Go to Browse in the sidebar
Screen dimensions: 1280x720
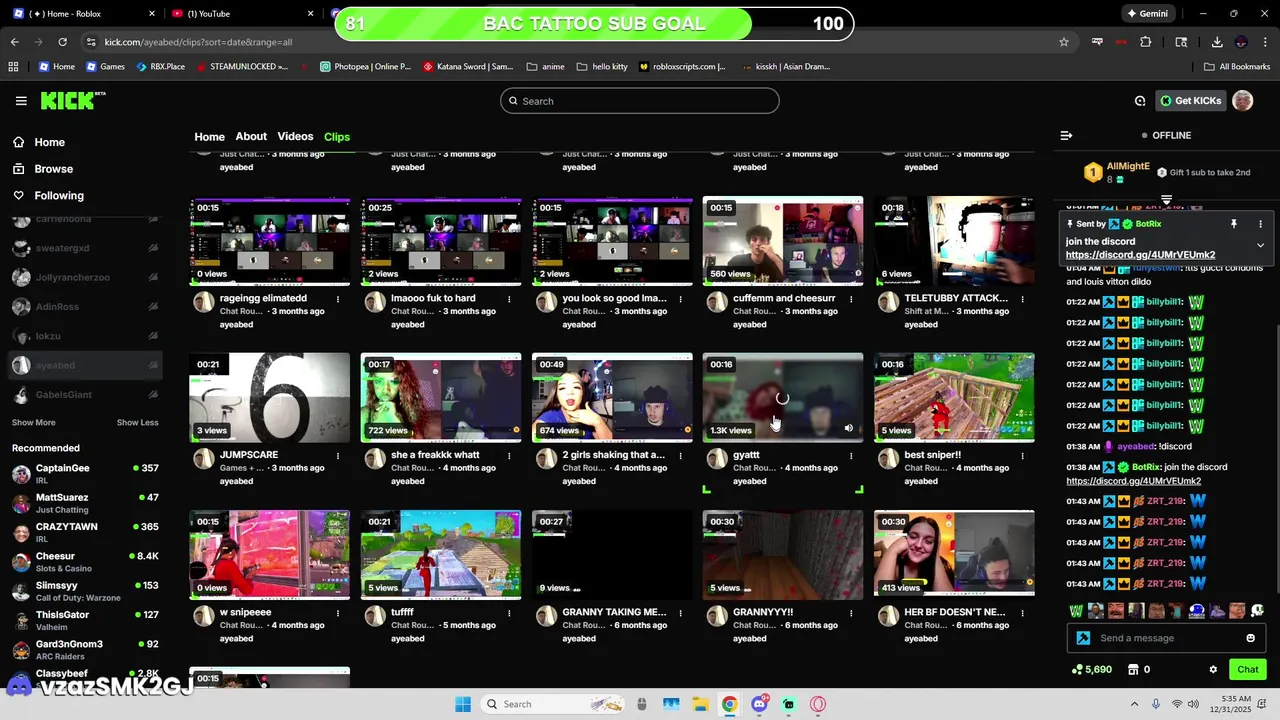(53, 169)
